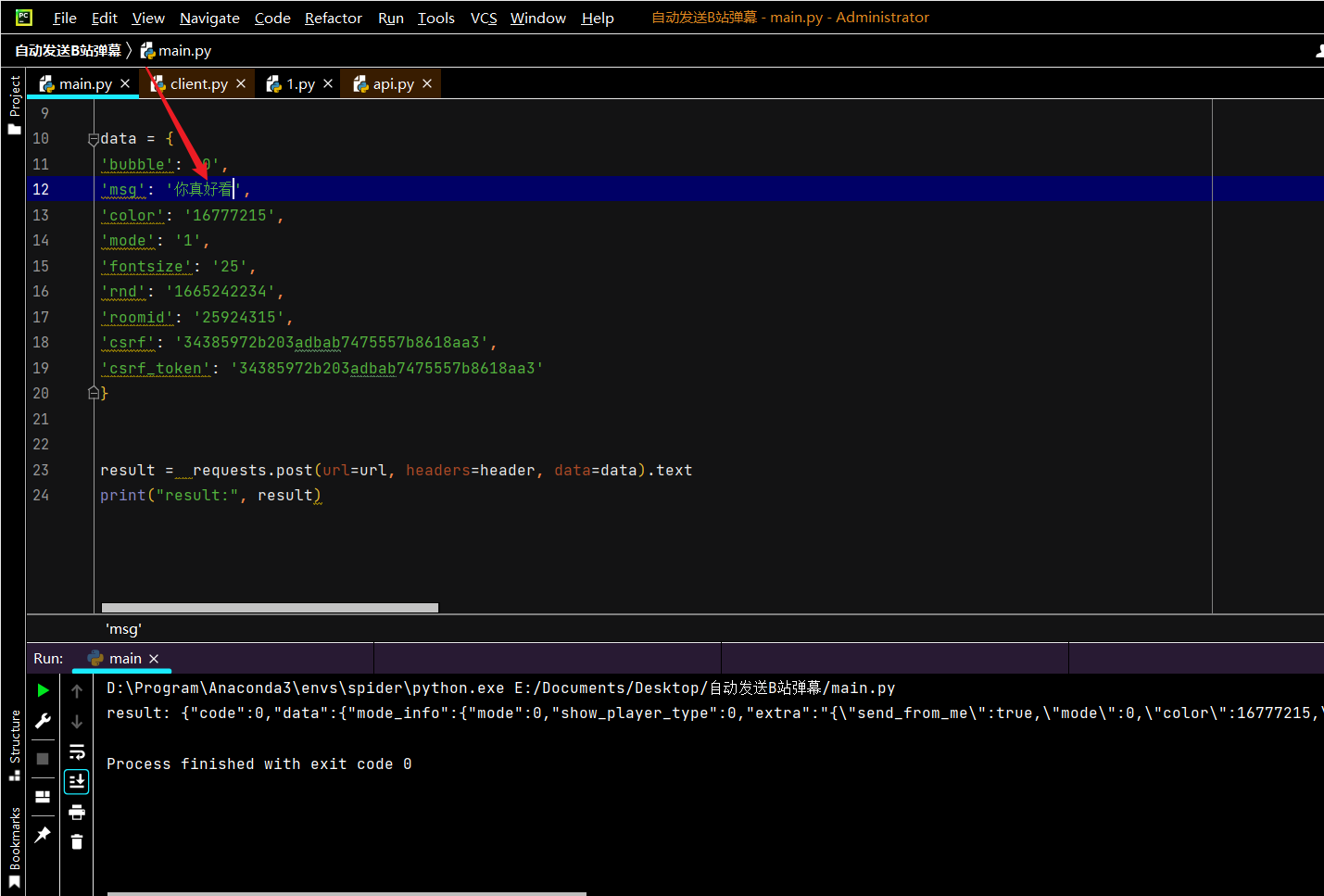Click line number 12 in the gutter
The image size is (1324, 896).
[41, 189]
